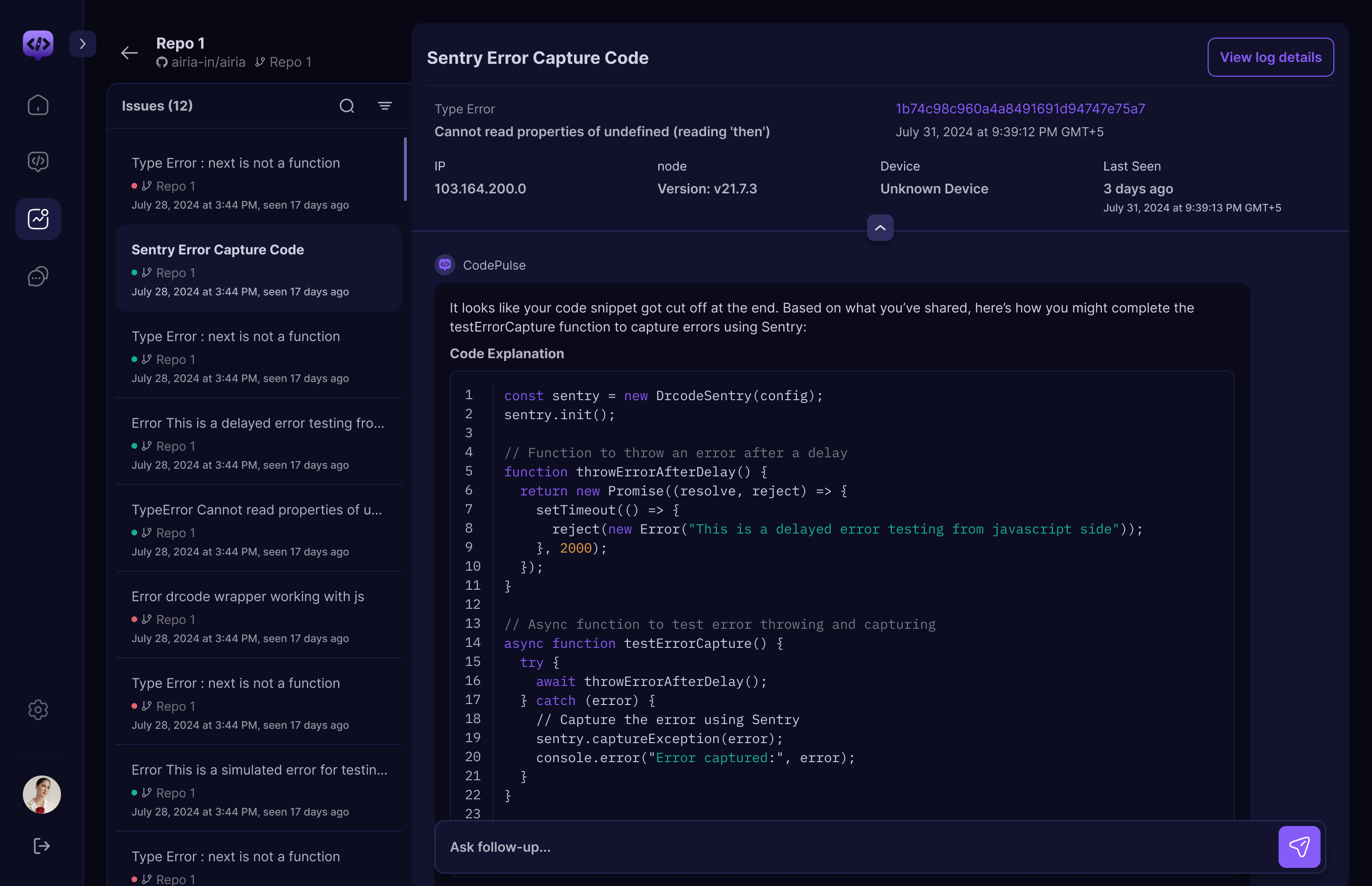1372x886 pixels.
Task: Click code line 'const sentry = new DrcodeSentry(config);'
Action: coord(663,396)
